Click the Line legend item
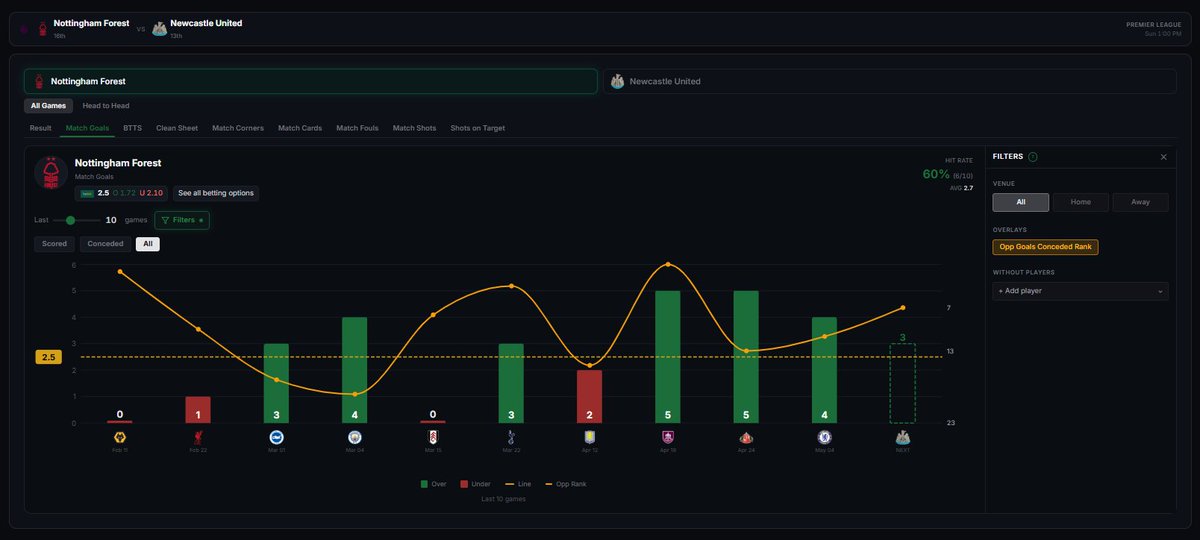 coord(518,484)
